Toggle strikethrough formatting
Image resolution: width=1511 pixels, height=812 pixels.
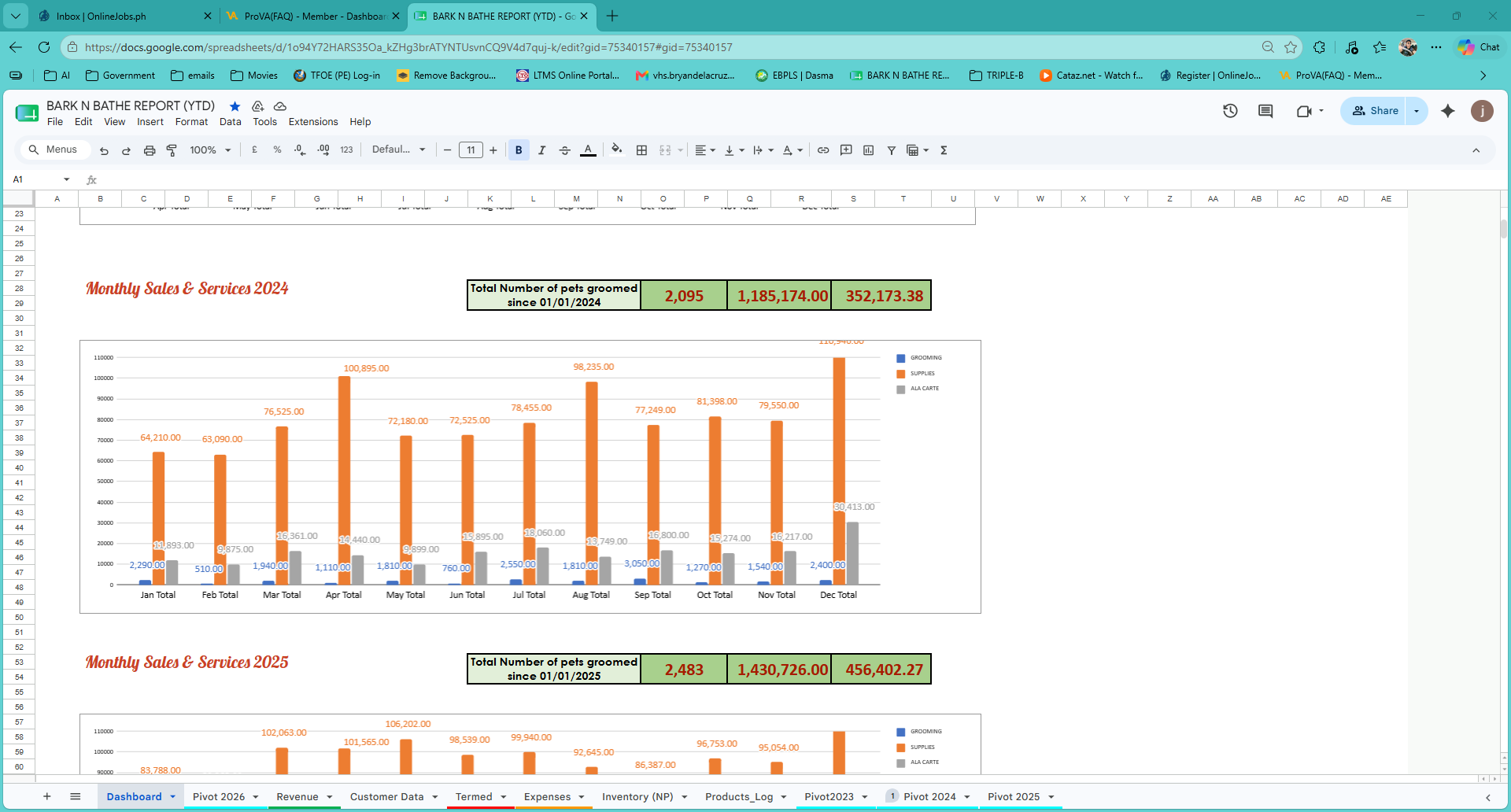[564, 150]
